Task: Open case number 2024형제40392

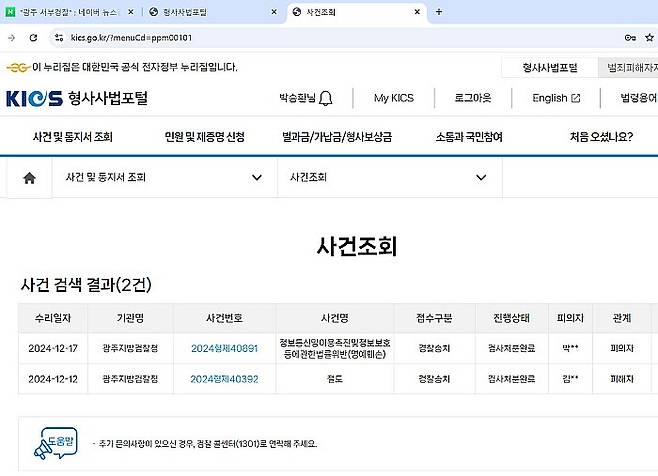Action: 225,379
